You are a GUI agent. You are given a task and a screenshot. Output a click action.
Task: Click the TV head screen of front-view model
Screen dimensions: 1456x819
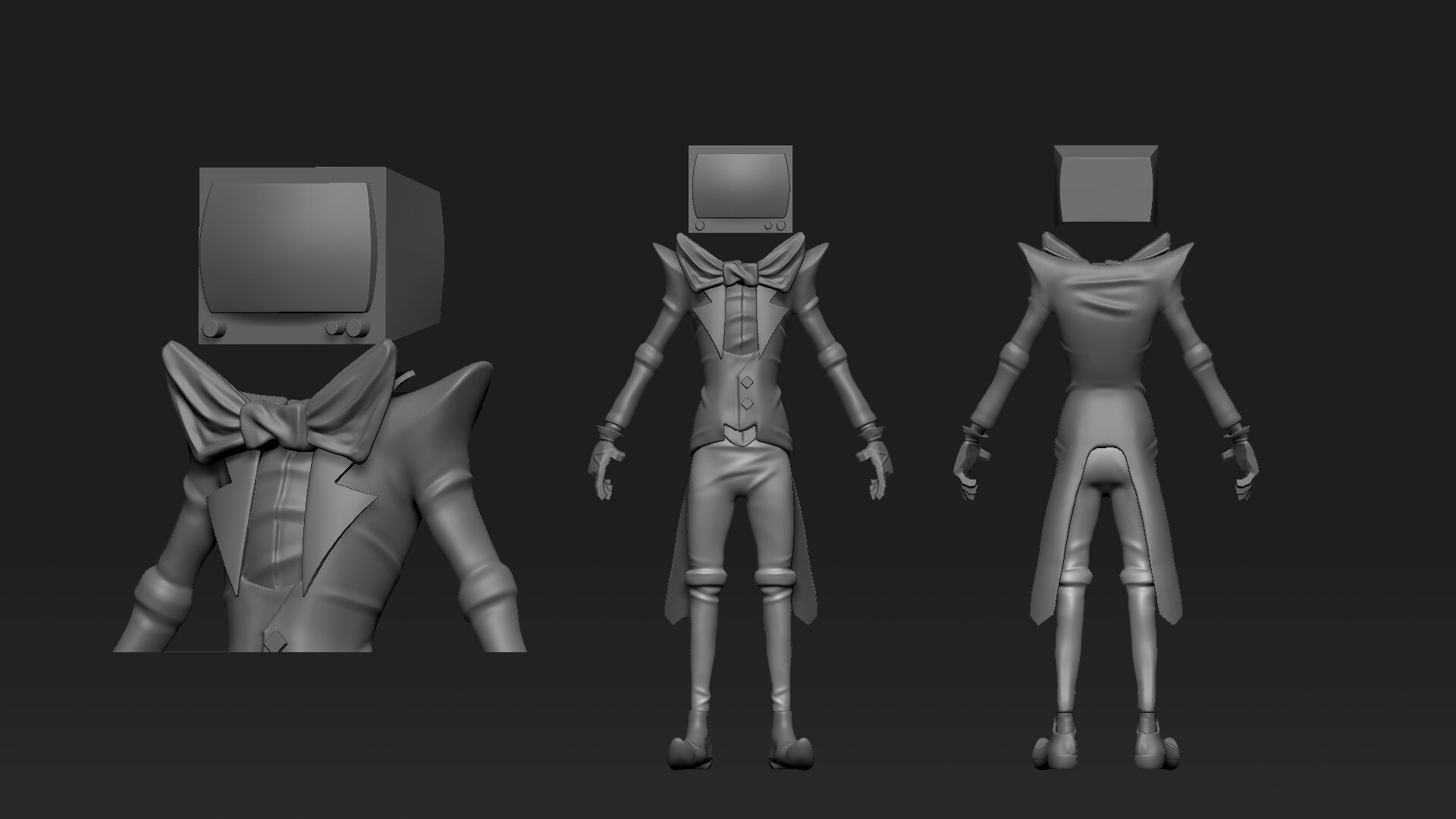coord(739,184)
